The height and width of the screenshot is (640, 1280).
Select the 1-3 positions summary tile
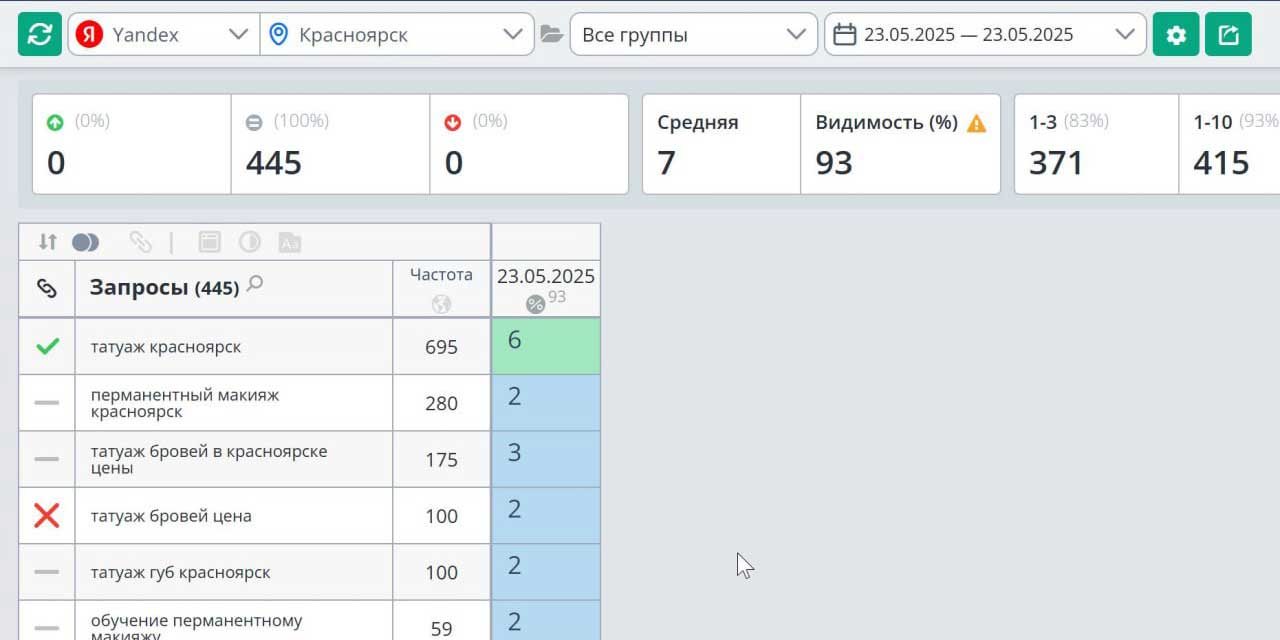click(1096, 144)
